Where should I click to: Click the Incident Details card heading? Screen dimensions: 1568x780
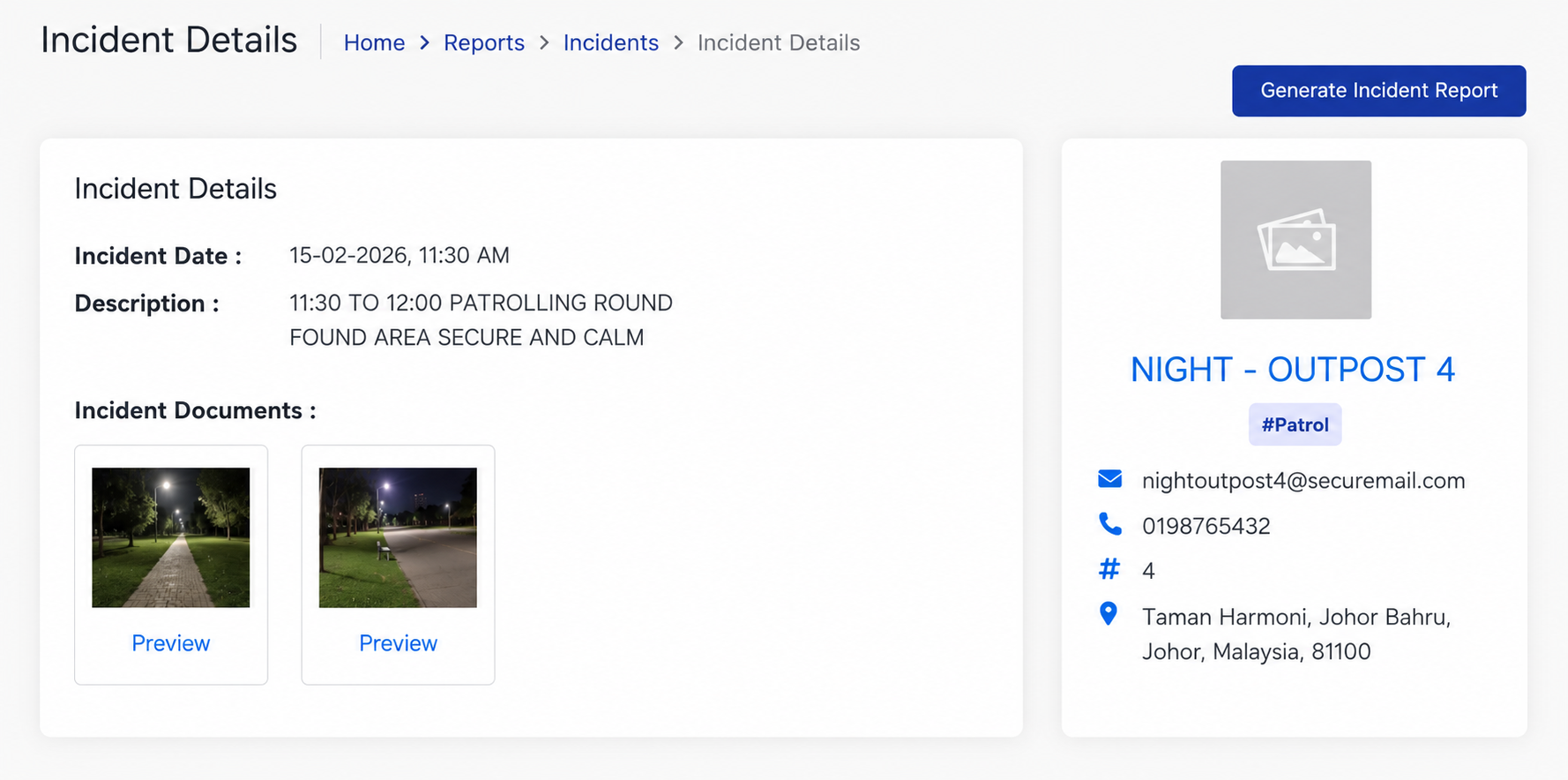[x=175, y=189]
